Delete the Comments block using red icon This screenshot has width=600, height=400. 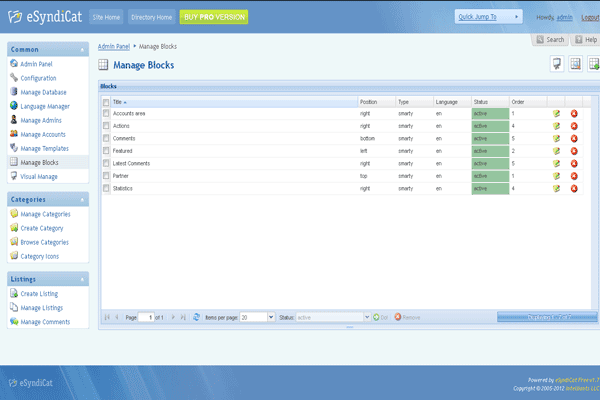[574, 138]
